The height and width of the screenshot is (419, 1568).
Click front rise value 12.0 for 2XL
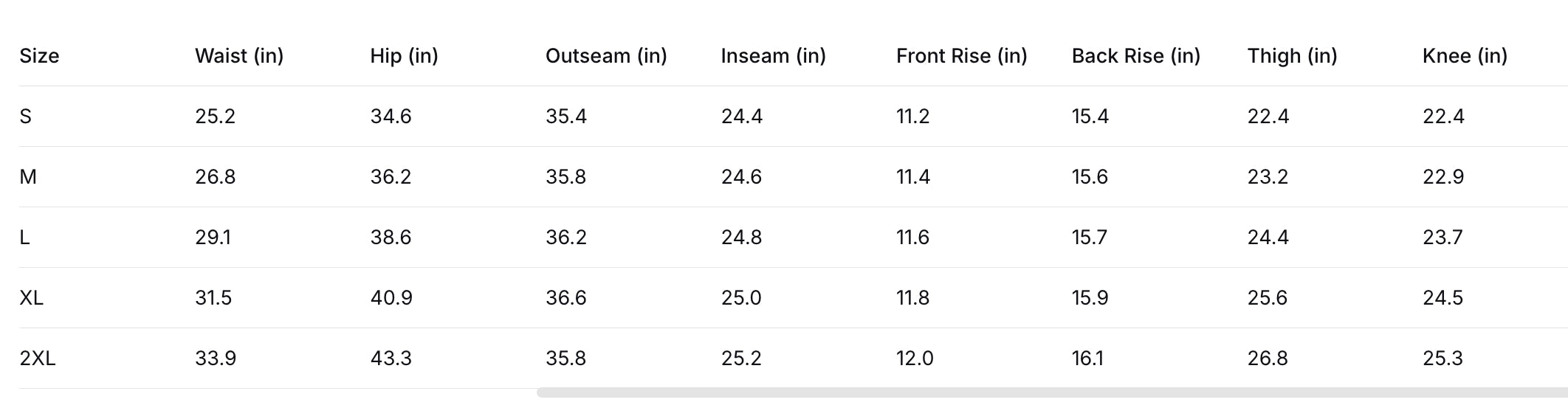pyautogui.click(x=915, y=359)
